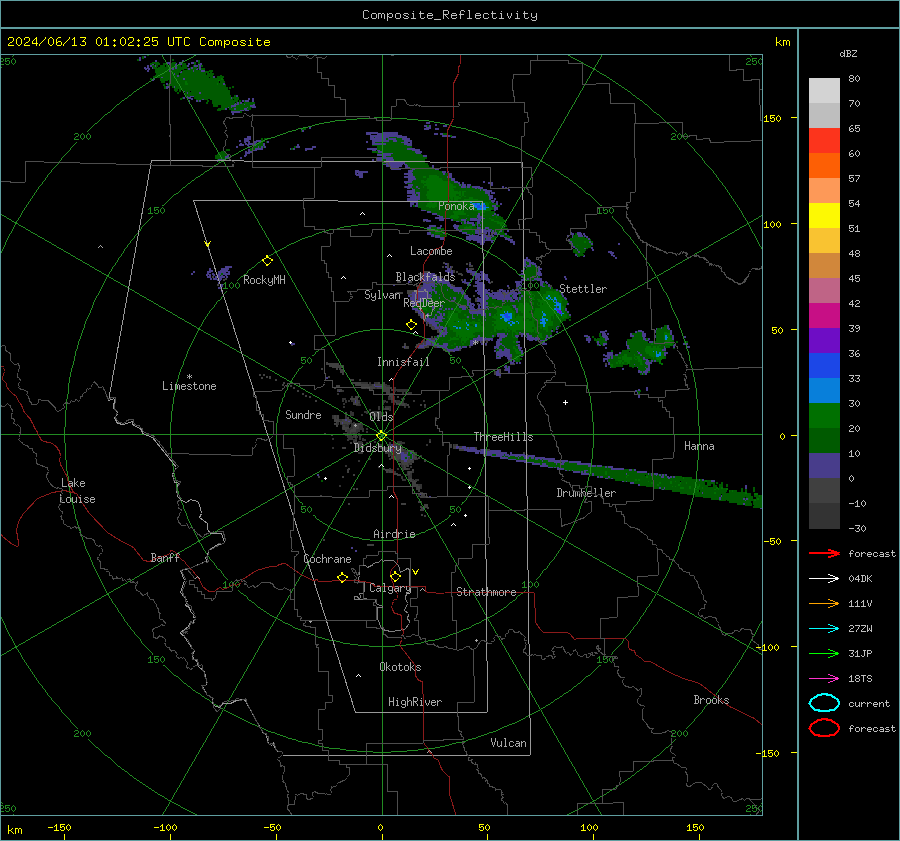Click the yellow diamond marker above Calgary

pos(395,576)
